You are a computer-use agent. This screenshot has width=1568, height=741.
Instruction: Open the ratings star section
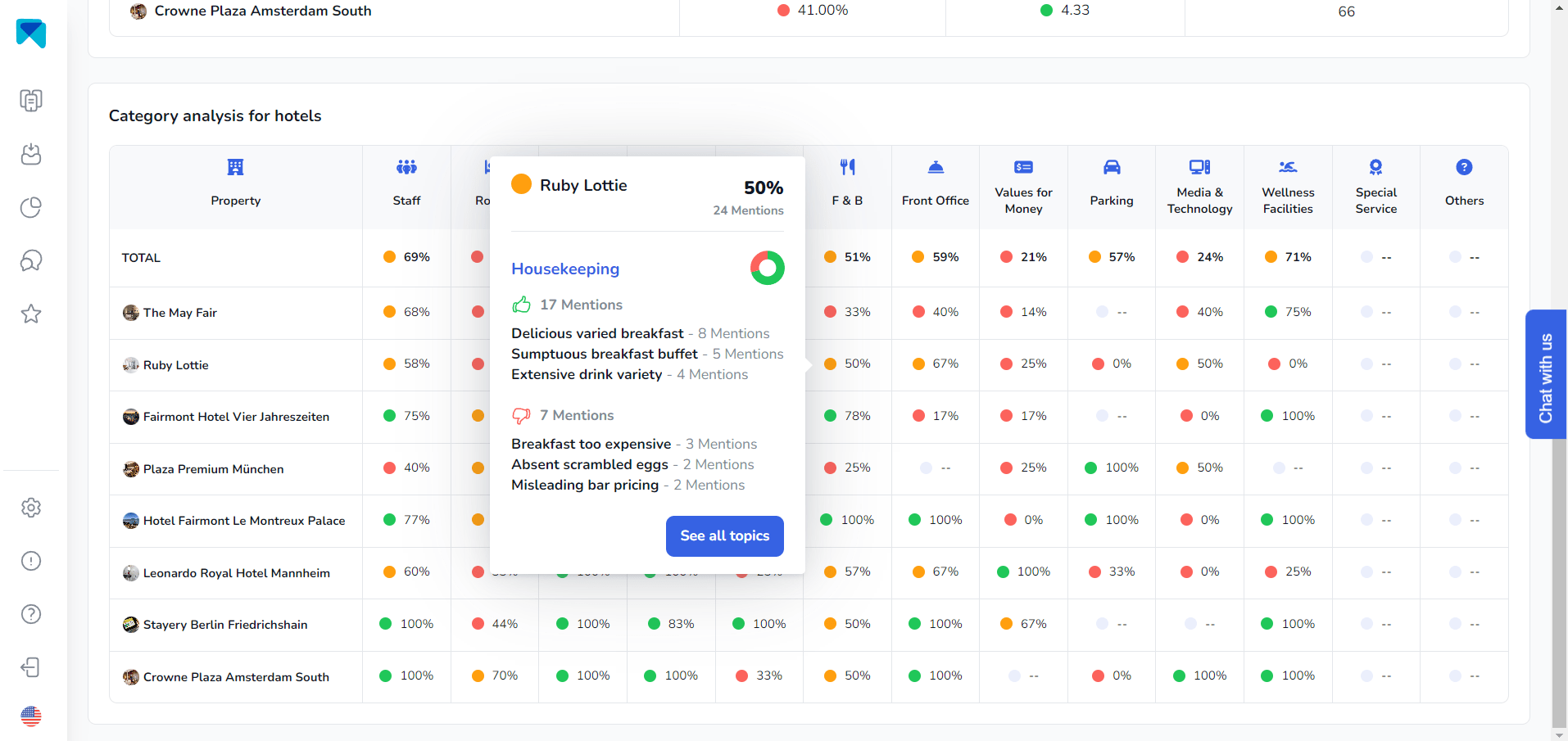coord(31,314)
